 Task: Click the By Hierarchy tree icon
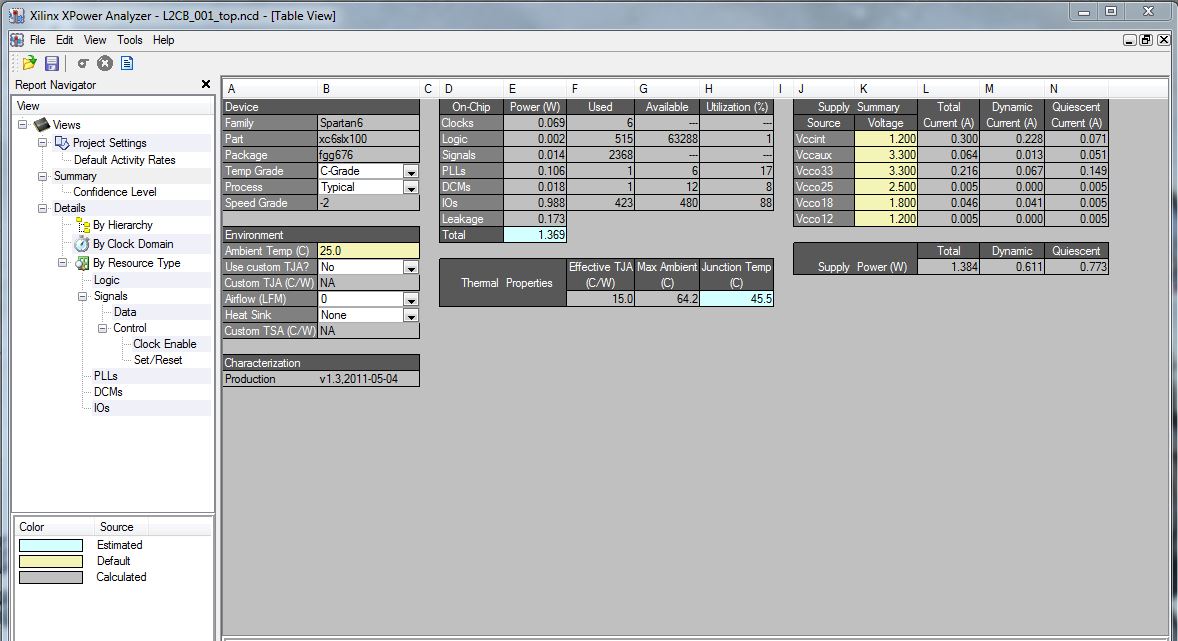click(x=83, y=225)
